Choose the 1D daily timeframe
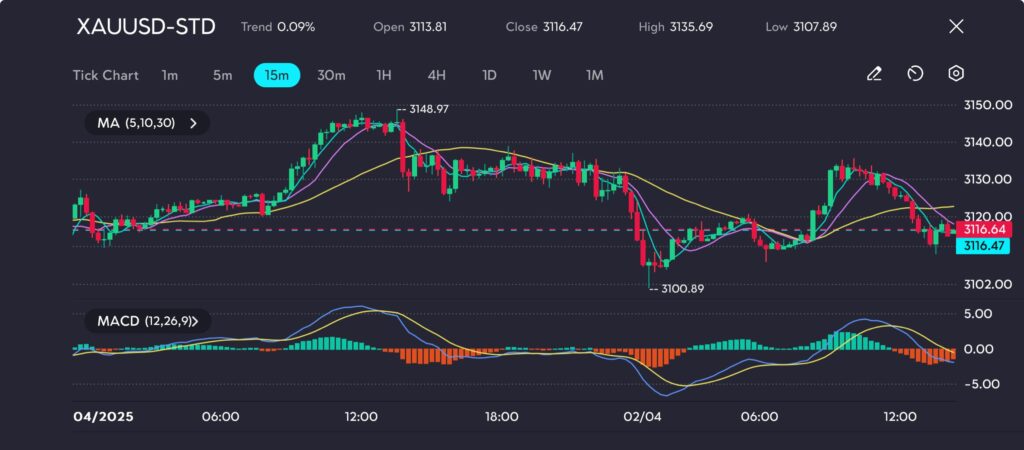Screen dimensions: 1024x450 [x=489, y=75]
